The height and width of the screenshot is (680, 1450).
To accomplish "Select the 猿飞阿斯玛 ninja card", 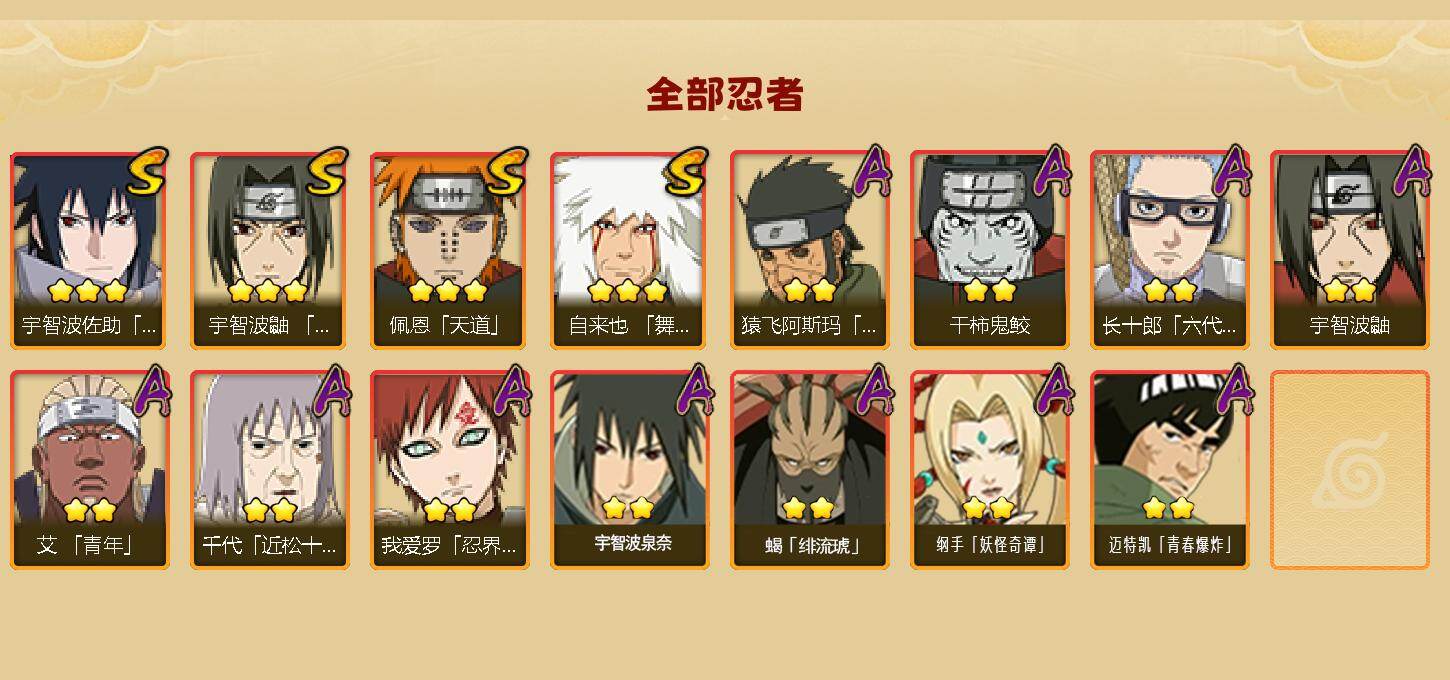I will 810,250.
